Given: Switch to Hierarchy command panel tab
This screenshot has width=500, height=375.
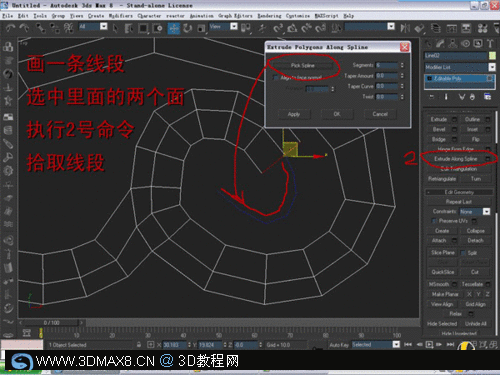Looking at the screenshot, I should coord(453,43).
